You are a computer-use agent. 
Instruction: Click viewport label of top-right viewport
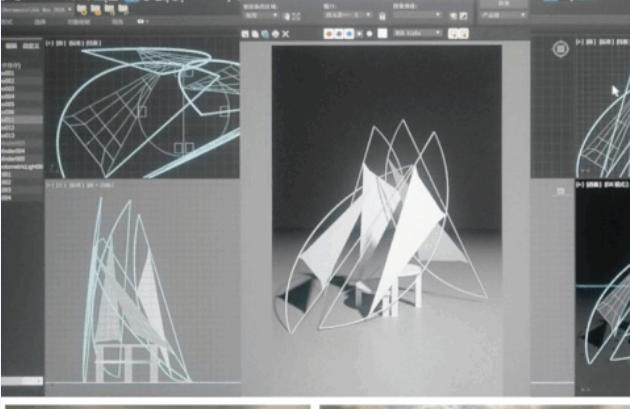click(x=589, y=42)
